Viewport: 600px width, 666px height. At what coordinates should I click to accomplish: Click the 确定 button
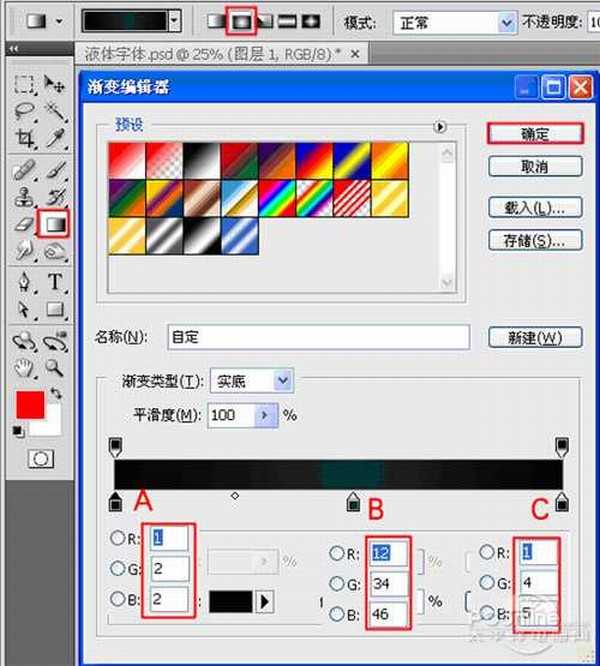tap(535, 134)
